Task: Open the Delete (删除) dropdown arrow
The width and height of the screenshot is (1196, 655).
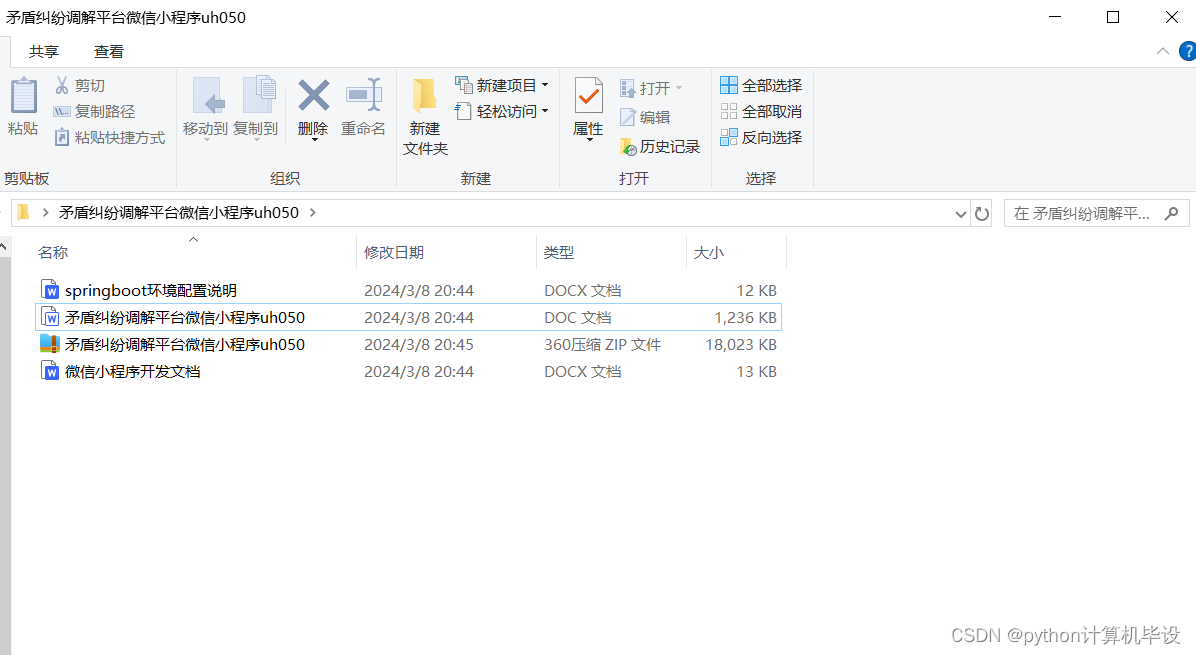Action: [313, 140]
